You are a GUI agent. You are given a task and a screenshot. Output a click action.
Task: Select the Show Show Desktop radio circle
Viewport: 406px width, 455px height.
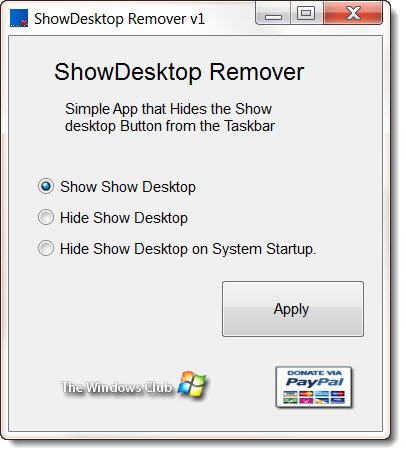[x=46, y=186]
